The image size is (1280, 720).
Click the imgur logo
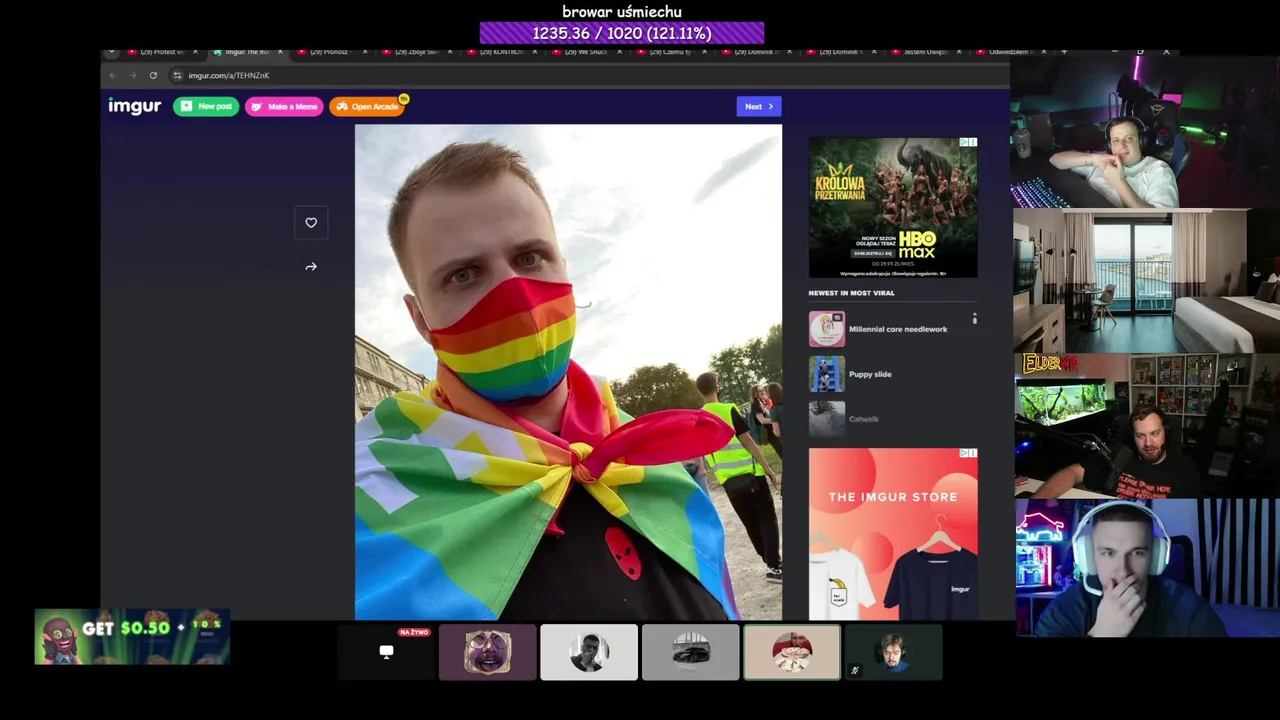point(134,106)
